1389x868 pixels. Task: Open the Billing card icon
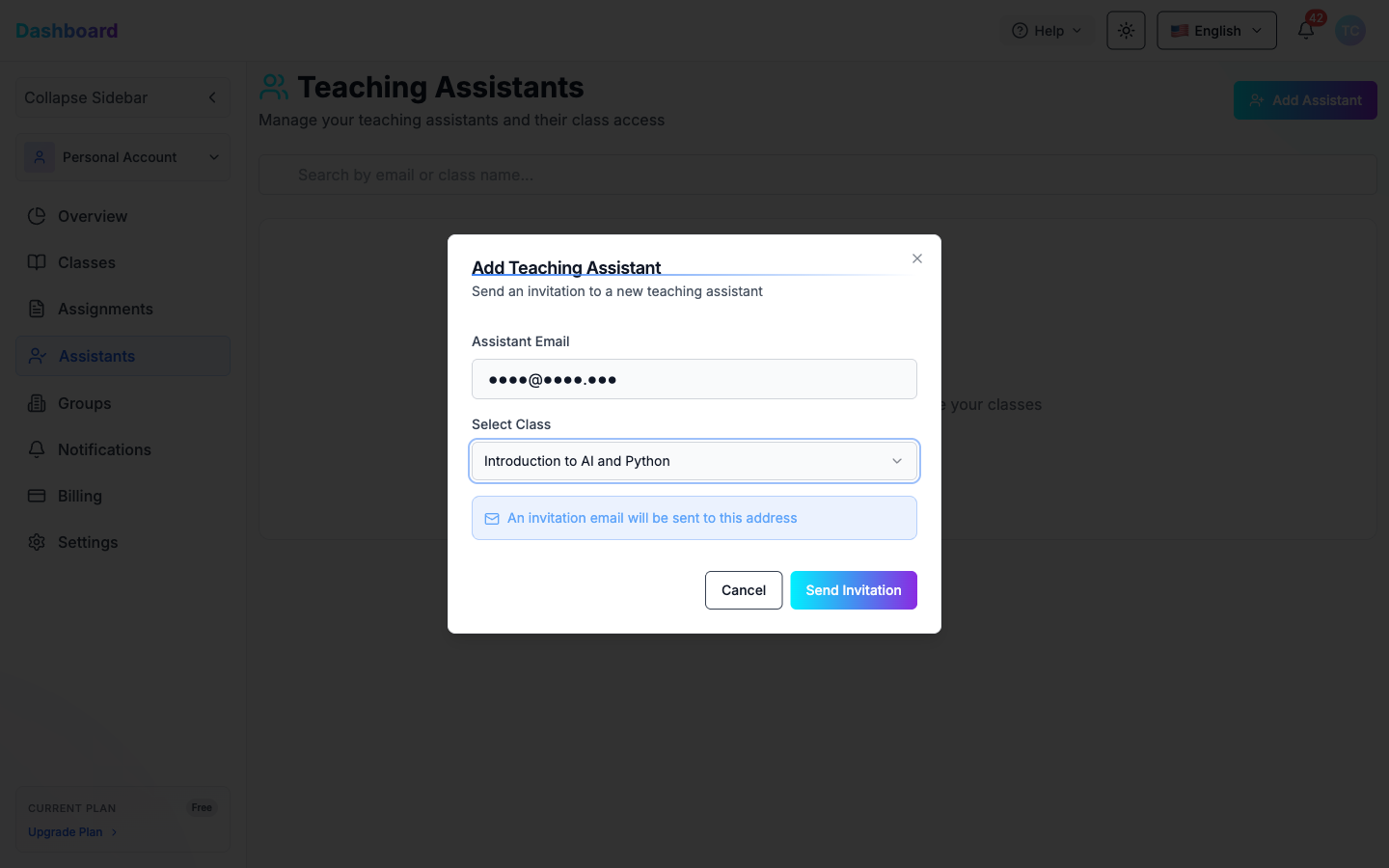pos(37,496)
